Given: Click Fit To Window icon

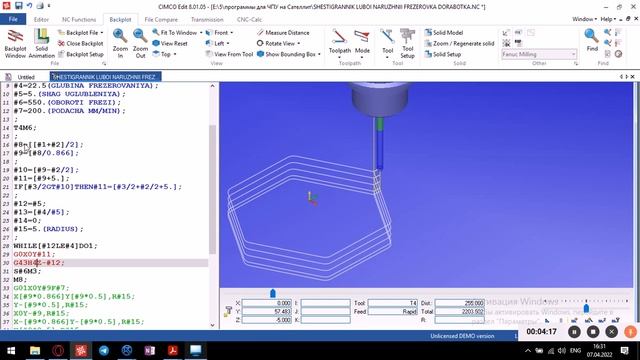Looking at the screenshot, I should tap(156, 32).
